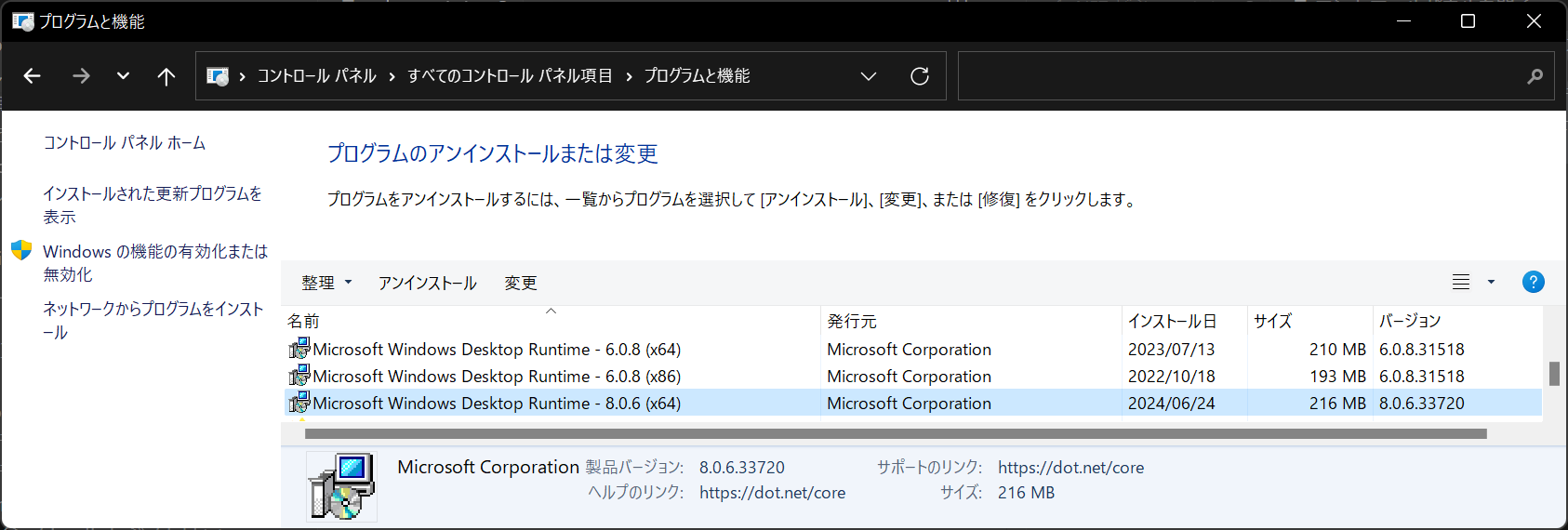
Task: Open Windows の機能の有効化または無効化 link
Action: pyautogui.click(x=154, y=262)
